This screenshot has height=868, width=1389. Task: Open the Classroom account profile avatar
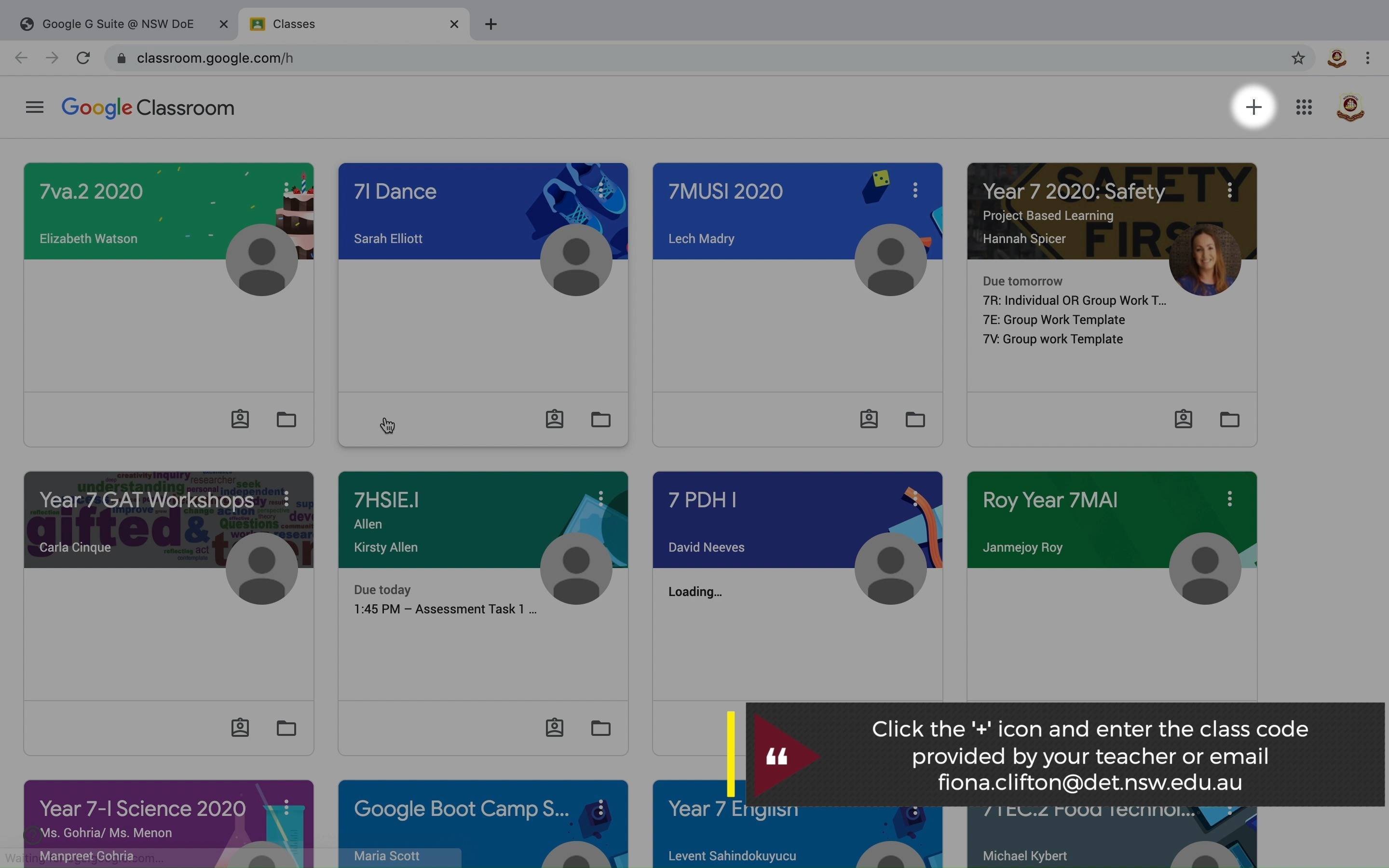[1350, 108]
